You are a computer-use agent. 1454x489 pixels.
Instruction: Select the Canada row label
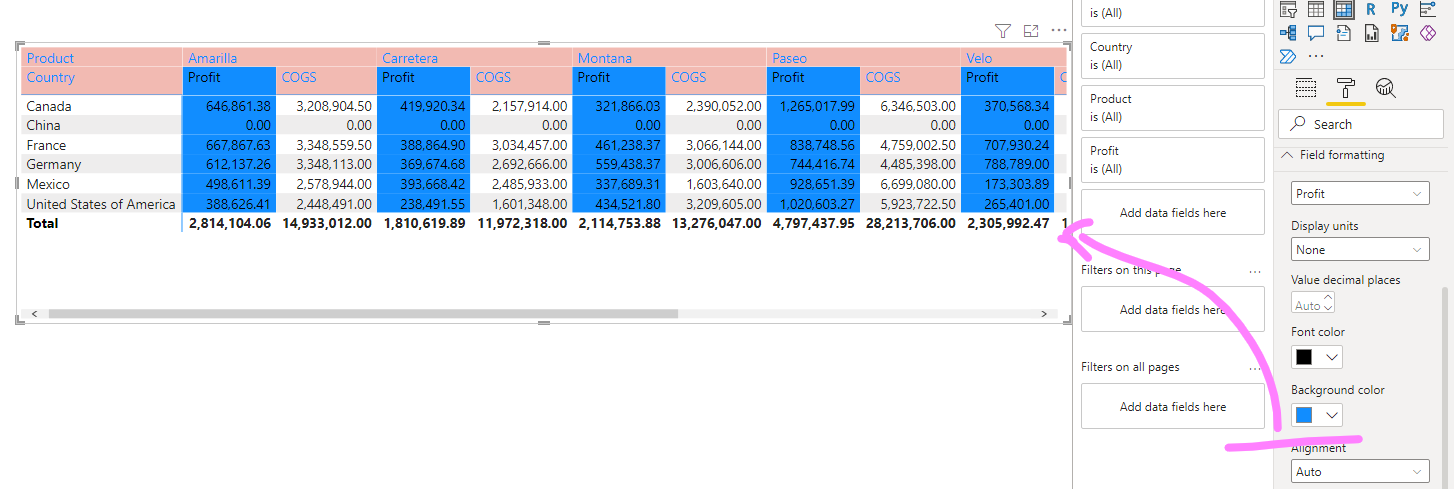coord(49,106)
